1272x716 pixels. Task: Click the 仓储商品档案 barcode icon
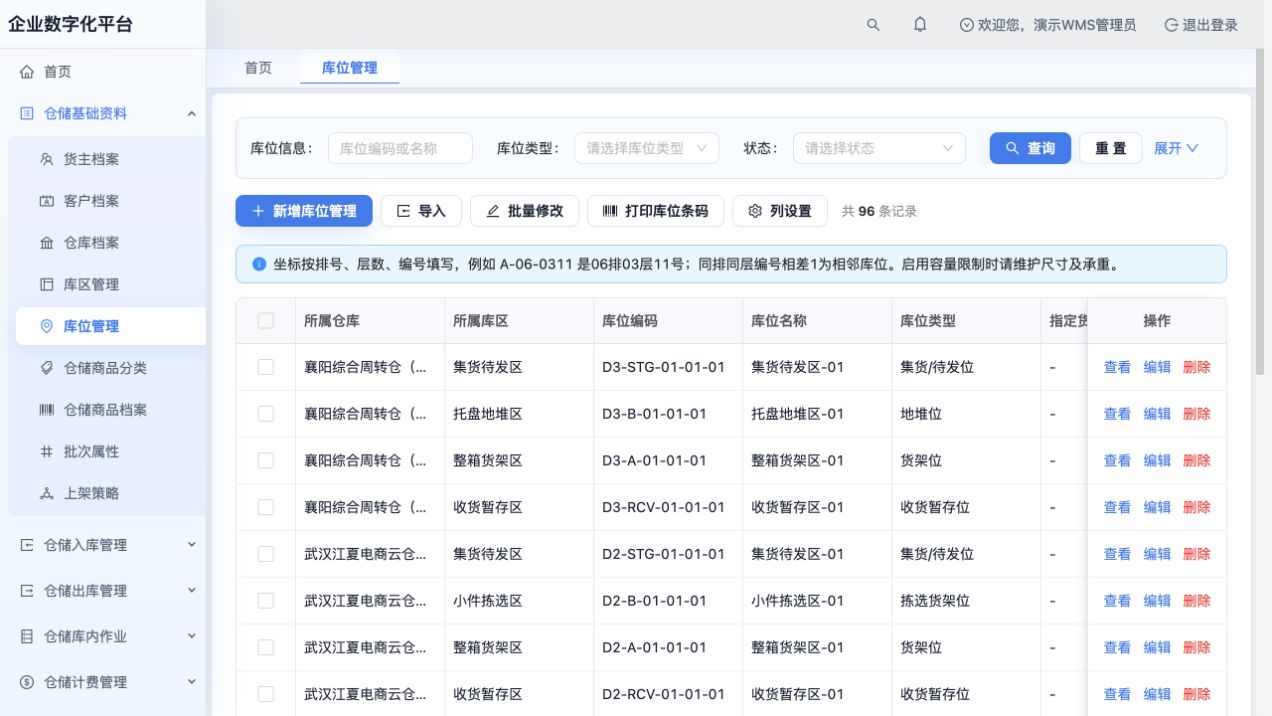pos(46,410)
